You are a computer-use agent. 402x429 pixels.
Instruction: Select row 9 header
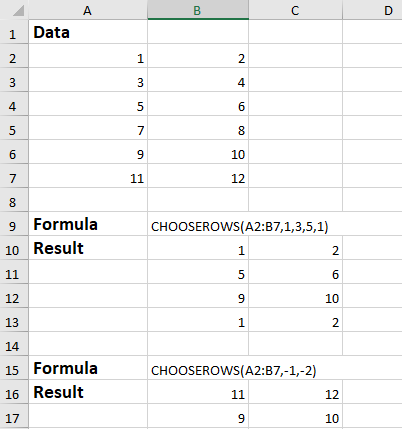[14, 224]
